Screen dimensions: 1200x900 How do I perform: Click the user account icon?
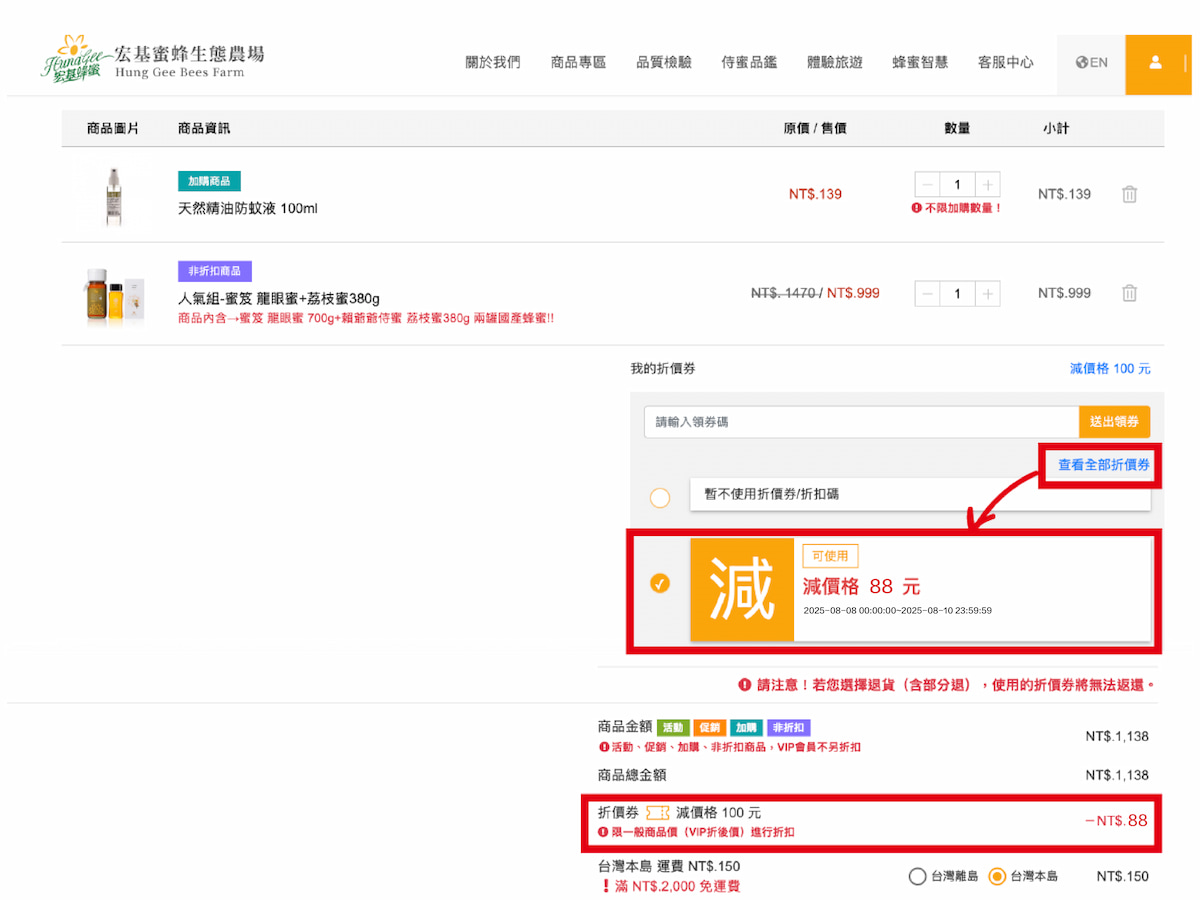(1155, 63)
